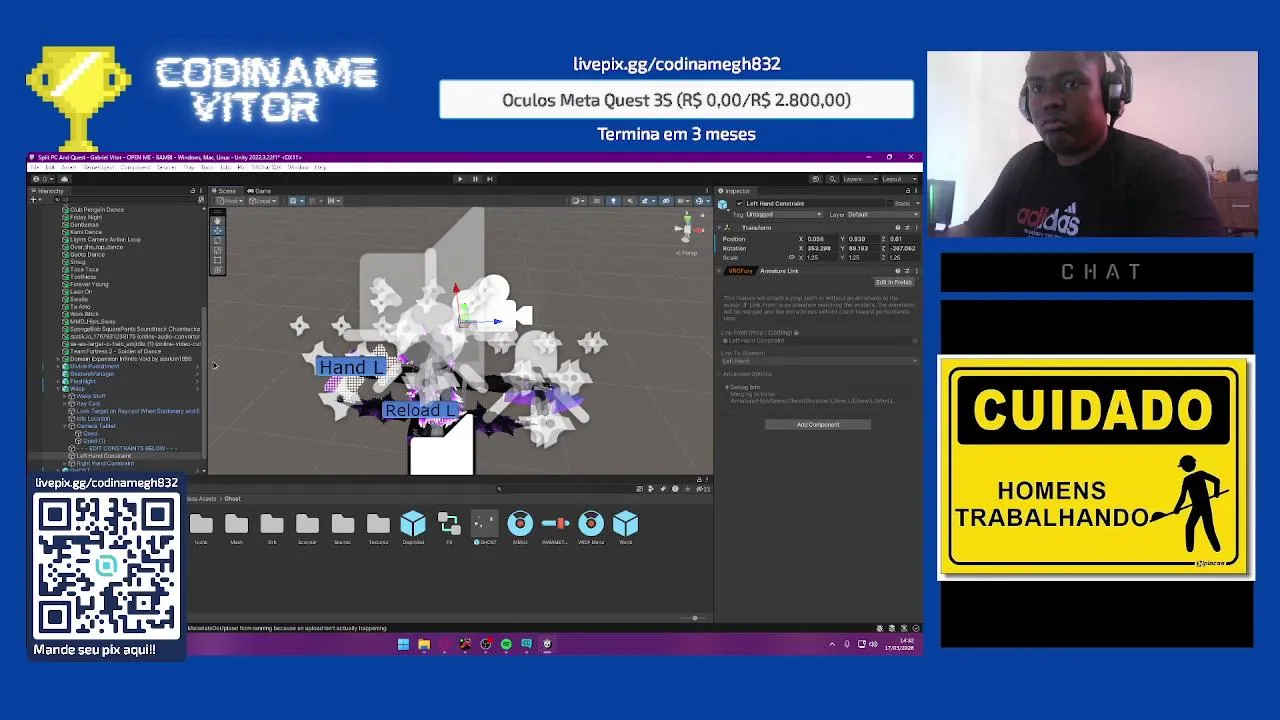Image resolution: width=1280 pixels, height=720 pixels.
Task: Open the Icons folder in Project
Action: coord(201,527)
